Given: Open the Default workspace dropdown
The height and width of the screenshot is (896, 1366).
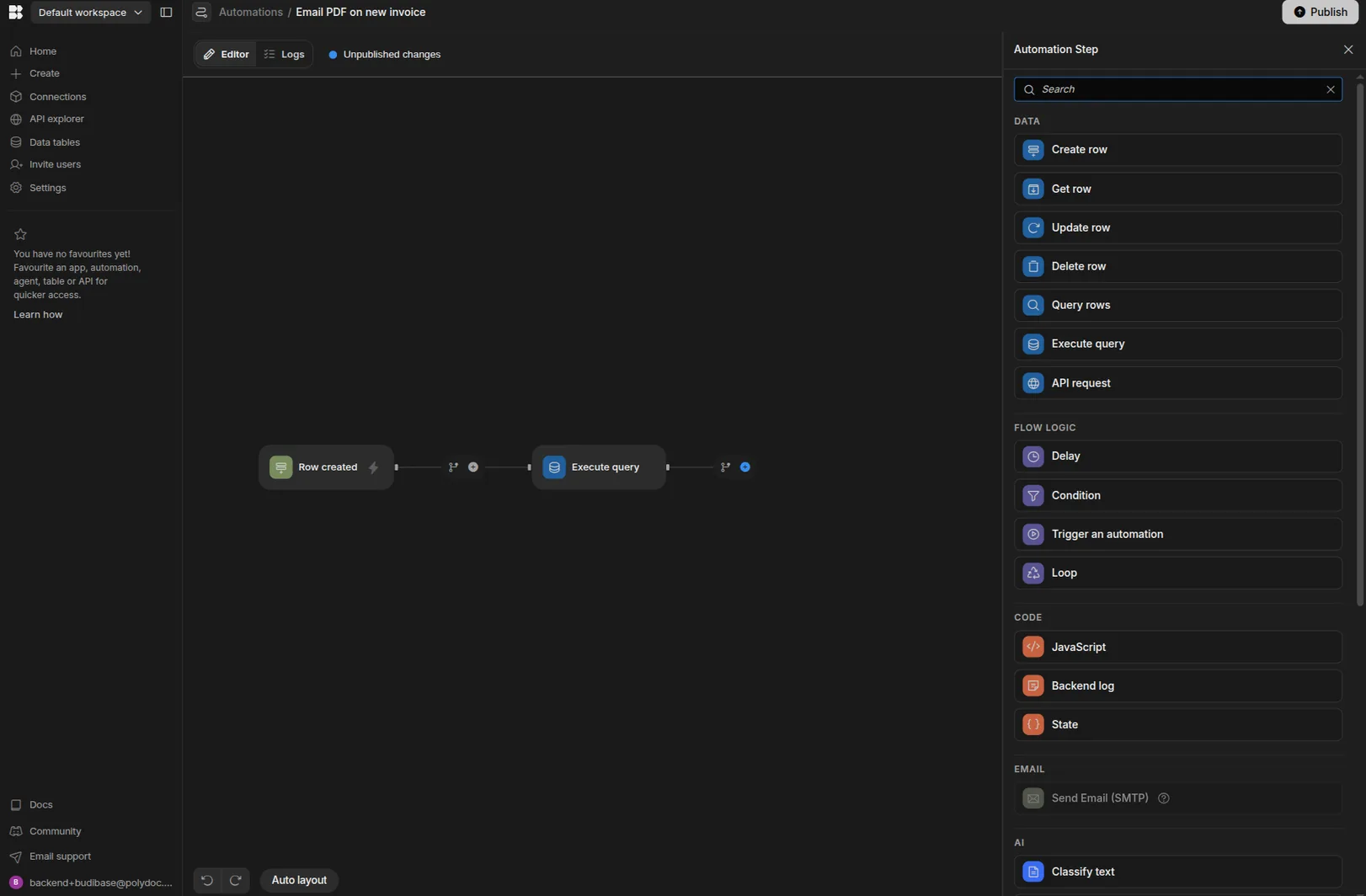Looking at the screenshot, I should coord(90,12).
